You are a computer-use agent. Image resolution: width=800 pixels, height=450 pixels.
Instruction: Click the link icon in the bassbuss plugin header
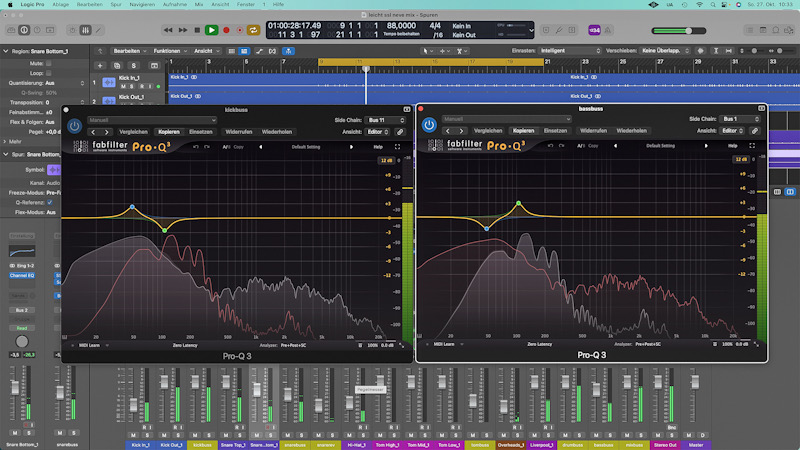(755, 131)
